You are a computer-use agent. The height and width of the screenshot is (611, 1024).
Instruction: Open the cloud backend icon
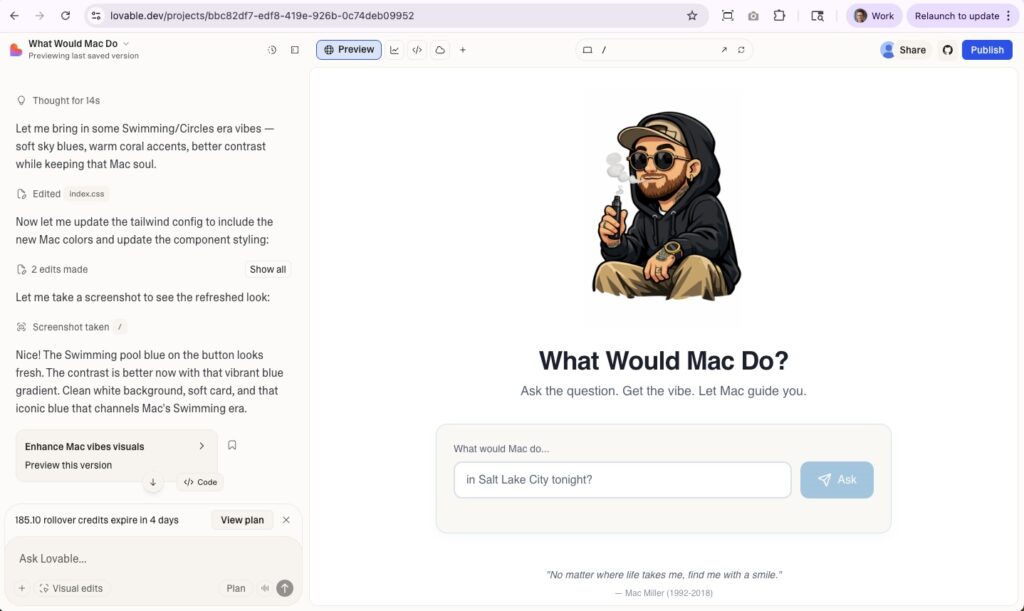click(440, 50)
